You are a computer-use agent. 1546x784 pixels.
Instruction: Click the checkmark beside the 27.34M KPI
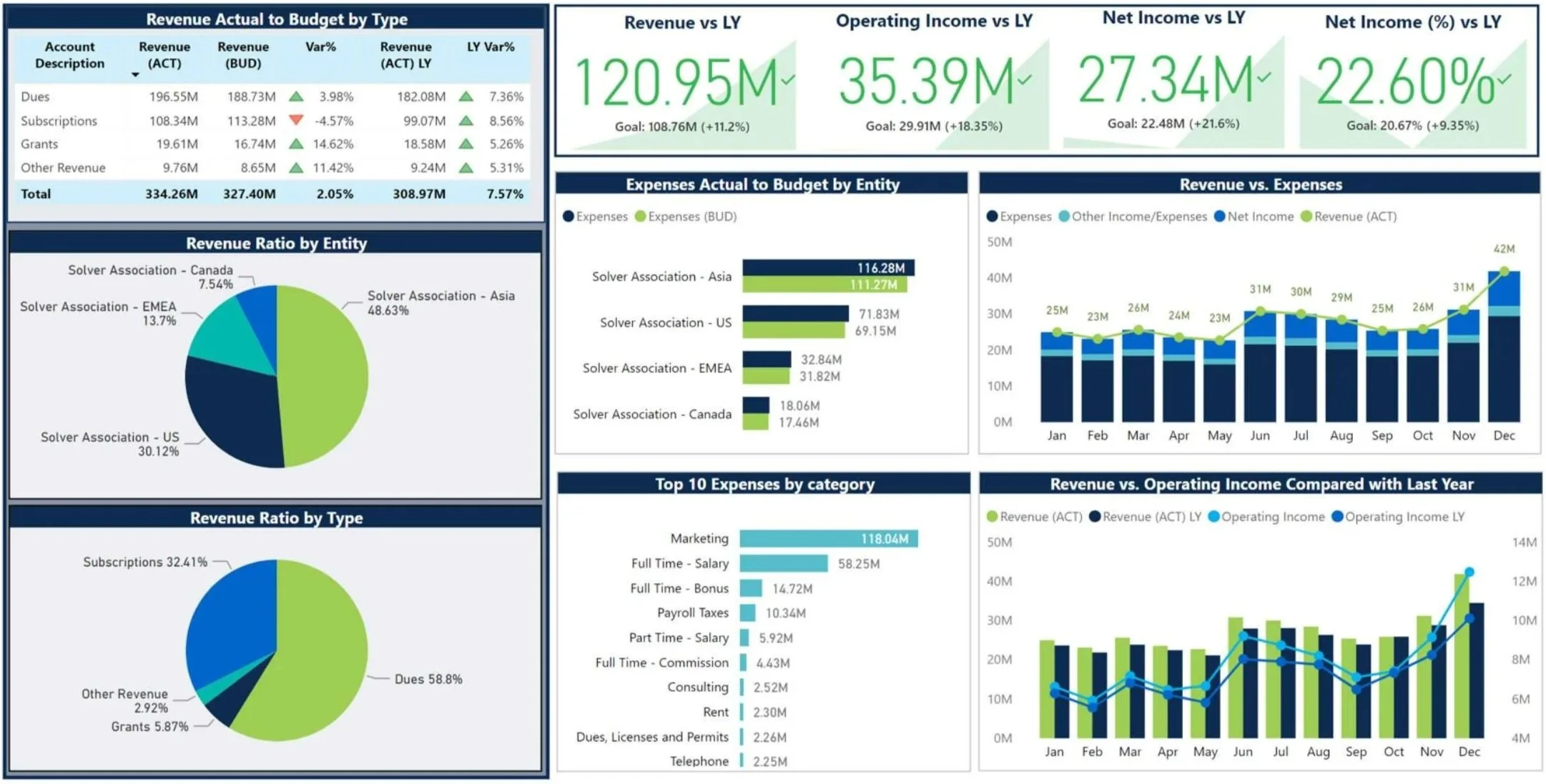pyautogui.click(x=1264, y=76)
